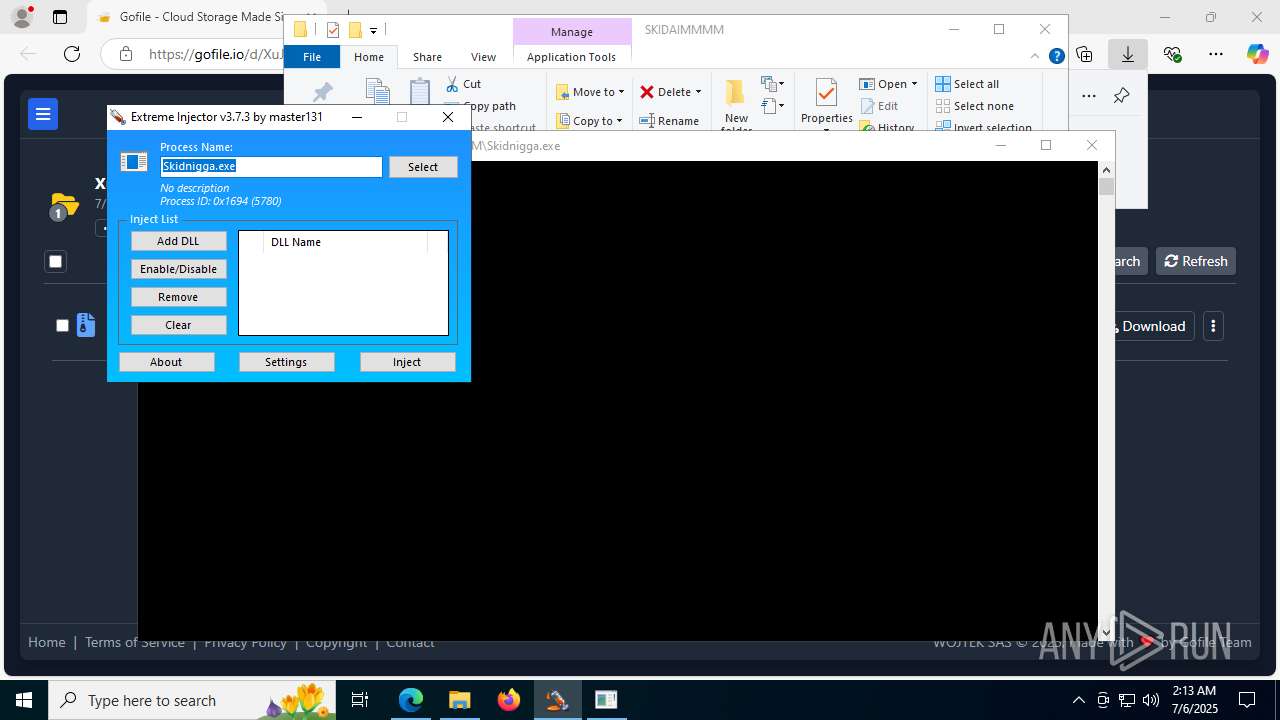Open Edge browser essentials heart icon
Image resolution: width=1280 pixels, height=720 pixels.
(x=1172, y=54)
